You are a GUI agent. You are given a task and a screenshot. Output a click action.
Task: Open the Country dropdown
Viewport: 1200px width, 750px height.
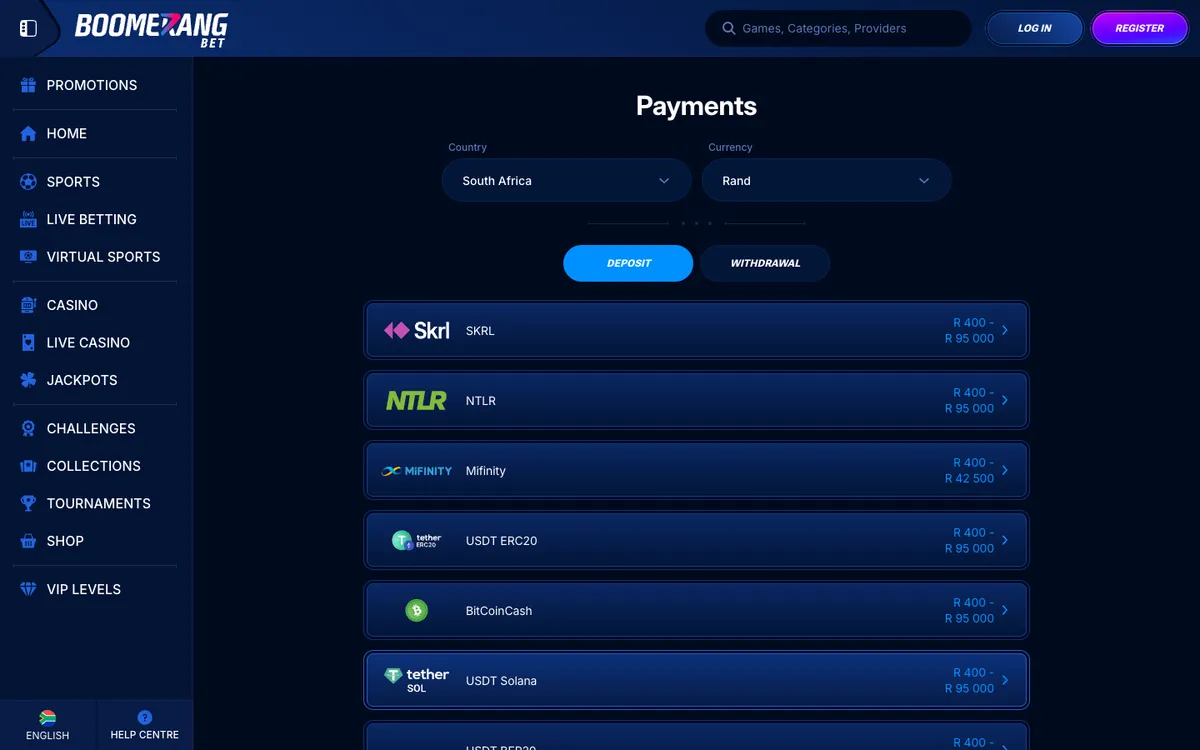(566, 181)
